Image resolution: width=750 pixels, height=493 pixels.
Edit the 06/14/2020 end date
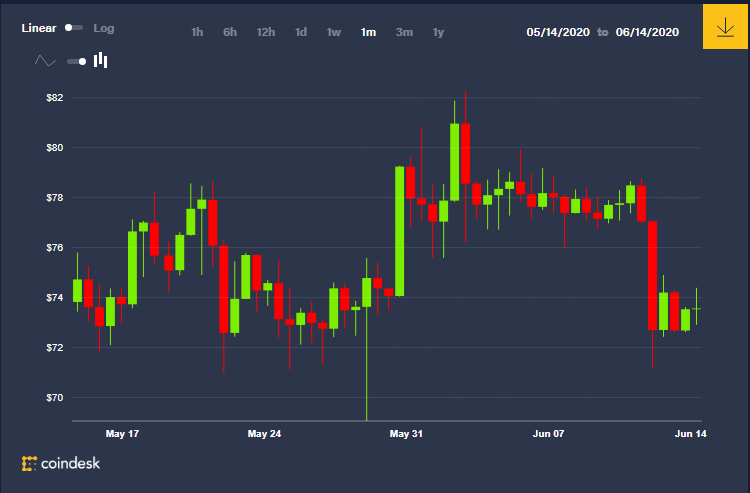(x=647, y=32)
